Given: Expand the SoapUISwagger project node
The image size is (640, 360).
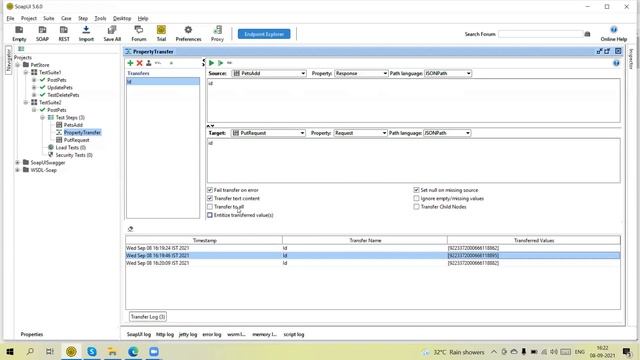Looking at the screenshot, I should (x=18, y=162).
